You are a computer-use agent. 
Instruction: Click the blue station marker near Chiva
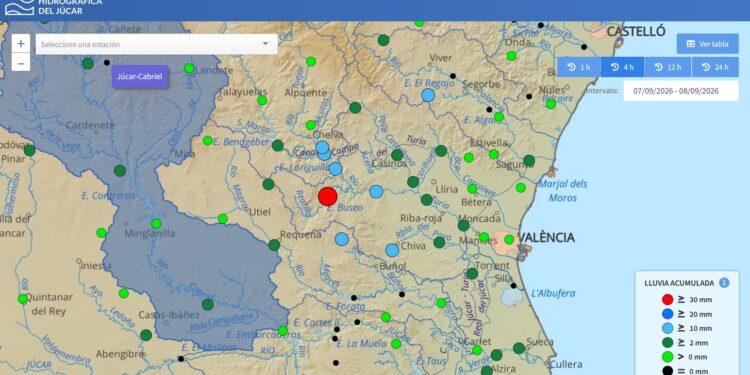392,250
